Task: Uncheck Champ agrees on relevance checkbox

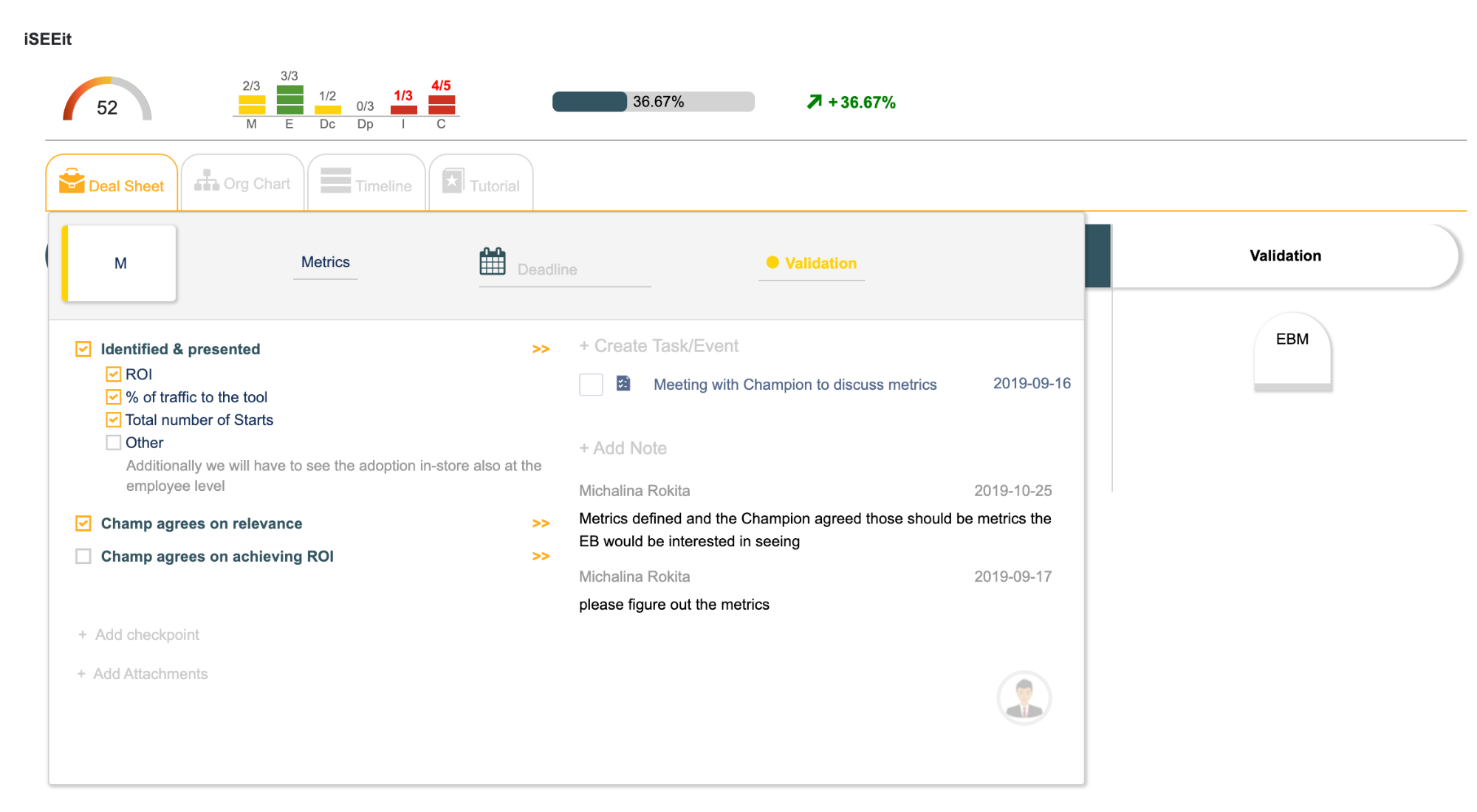Action: coord(83,523)
